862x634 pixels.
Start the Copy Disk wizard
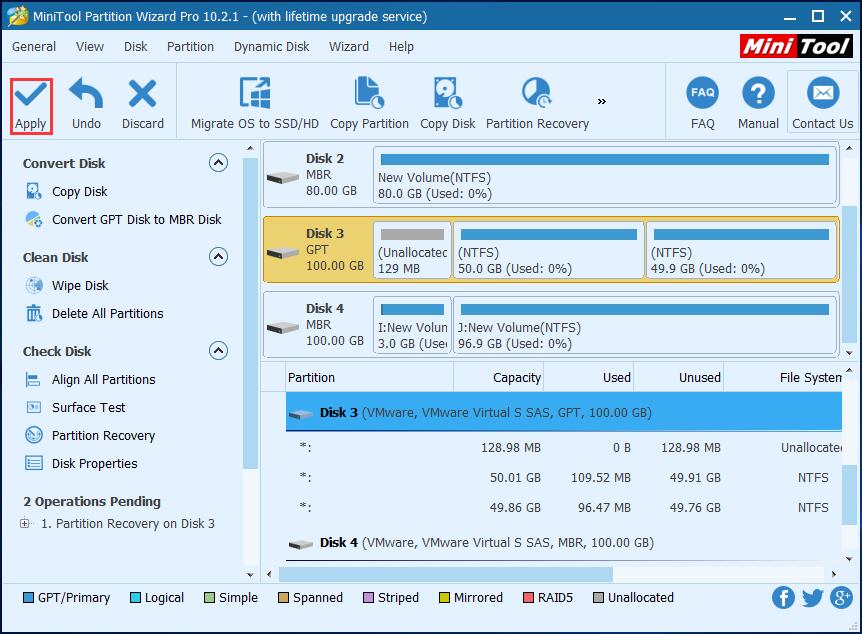click(447, 96)
